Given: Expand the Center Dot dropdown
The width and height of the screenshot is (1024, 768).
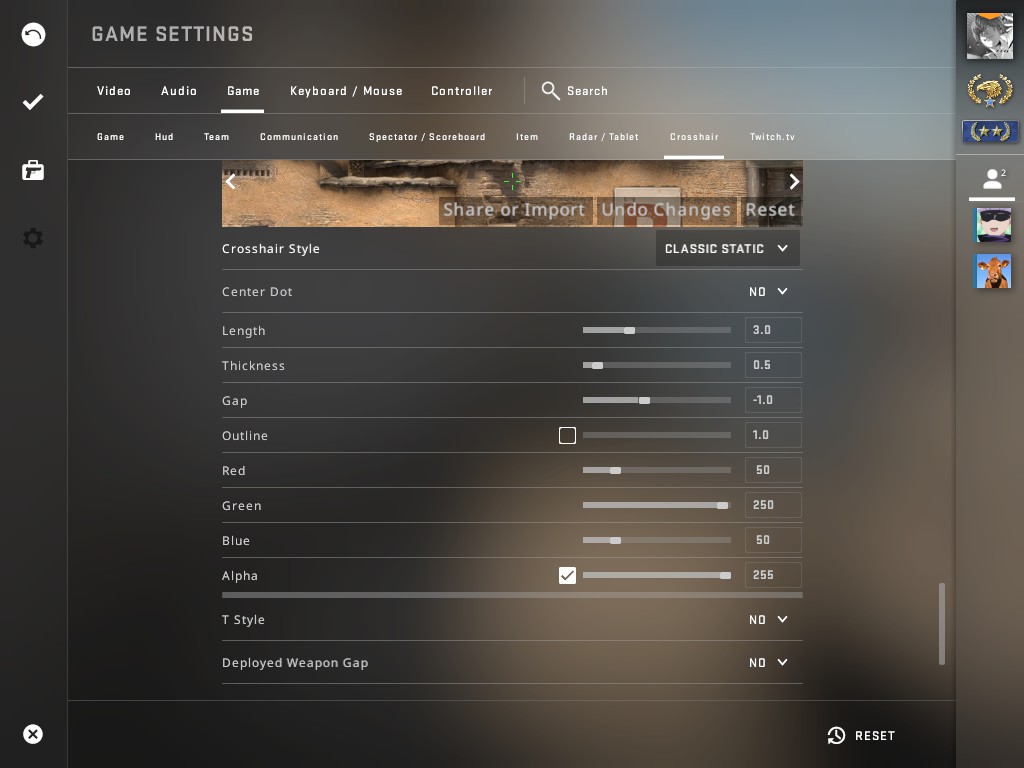Looking at the screenshot, I should tap(769, 292).
